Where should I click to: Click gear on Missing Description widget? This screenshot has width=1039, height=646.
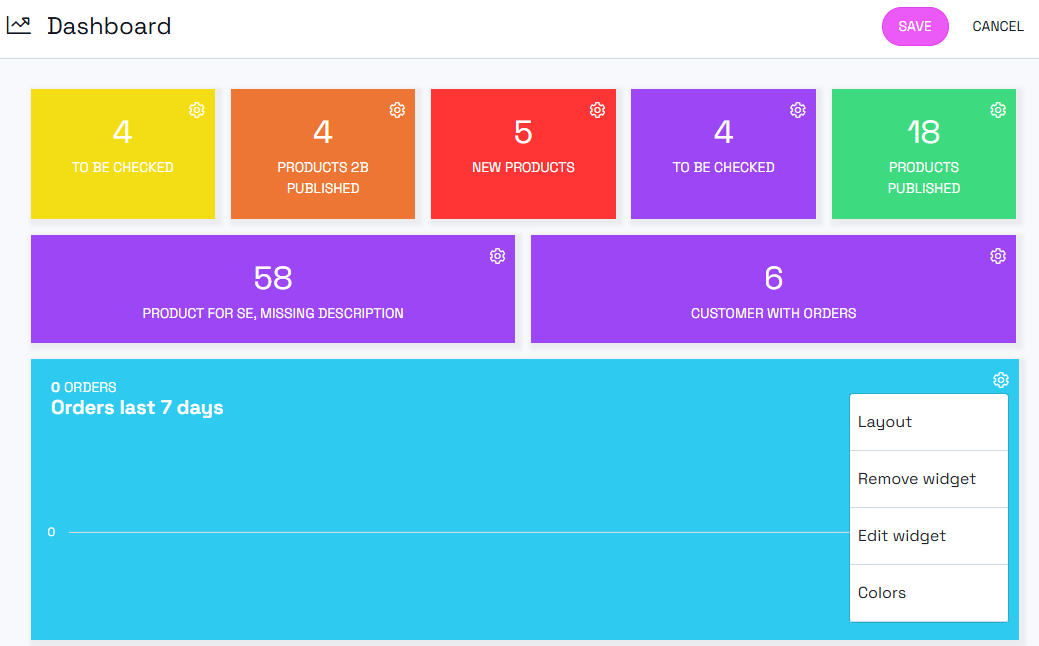497,256
